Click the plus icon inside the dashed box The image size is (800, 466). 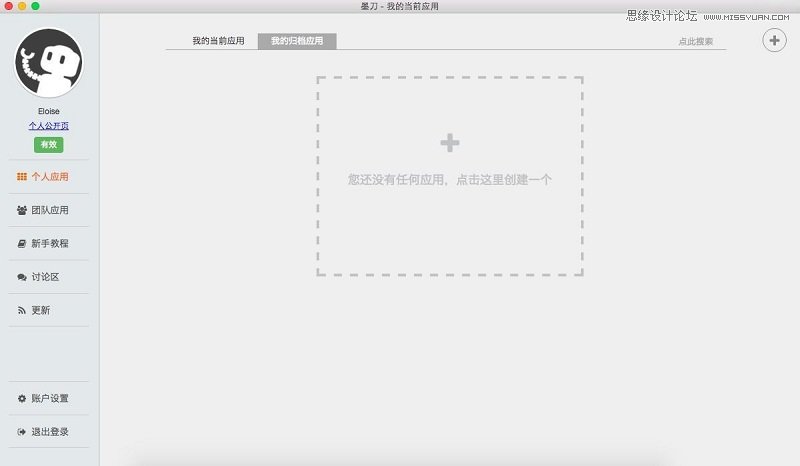[449, 143]
